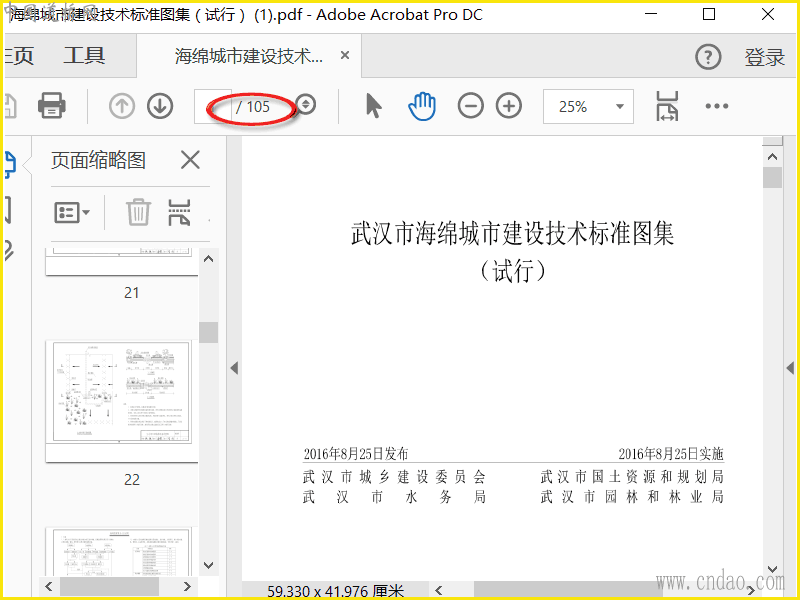
Task: Open more tools ellipsis menu
Action: [x=717, y=106]
